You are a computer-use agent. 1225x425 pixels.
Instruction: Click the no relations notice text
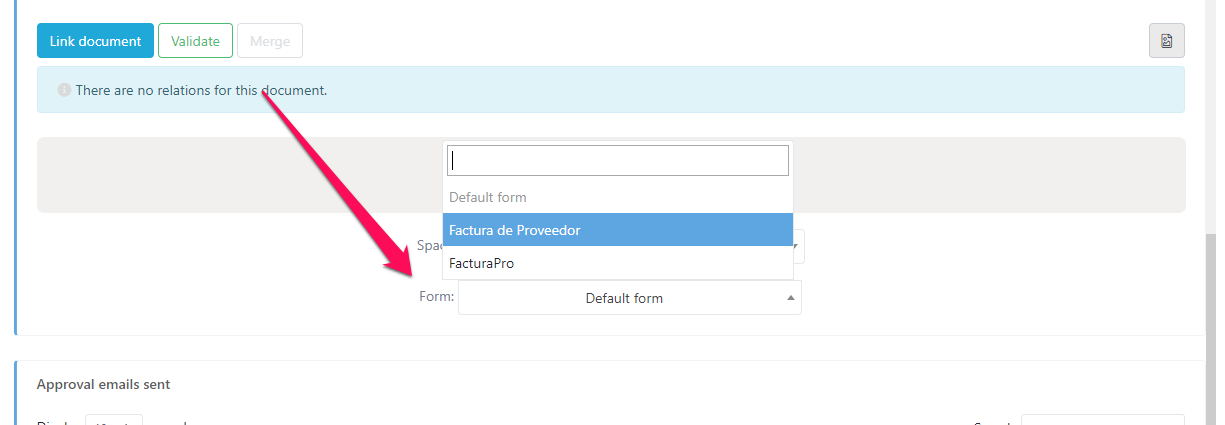201,90
